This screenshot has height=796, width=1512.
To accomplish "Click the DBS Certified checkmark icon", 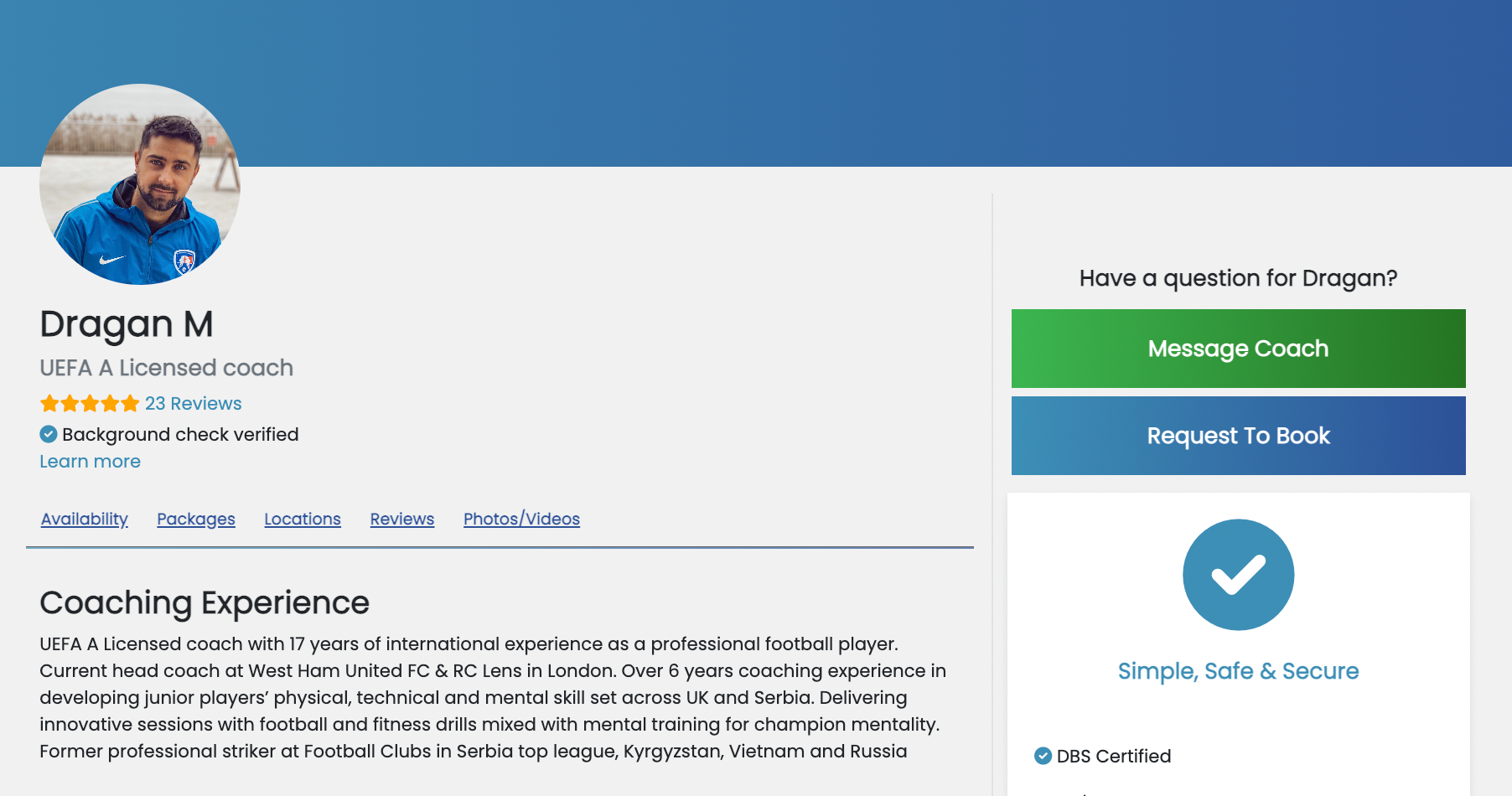I will click(1043, 756).
